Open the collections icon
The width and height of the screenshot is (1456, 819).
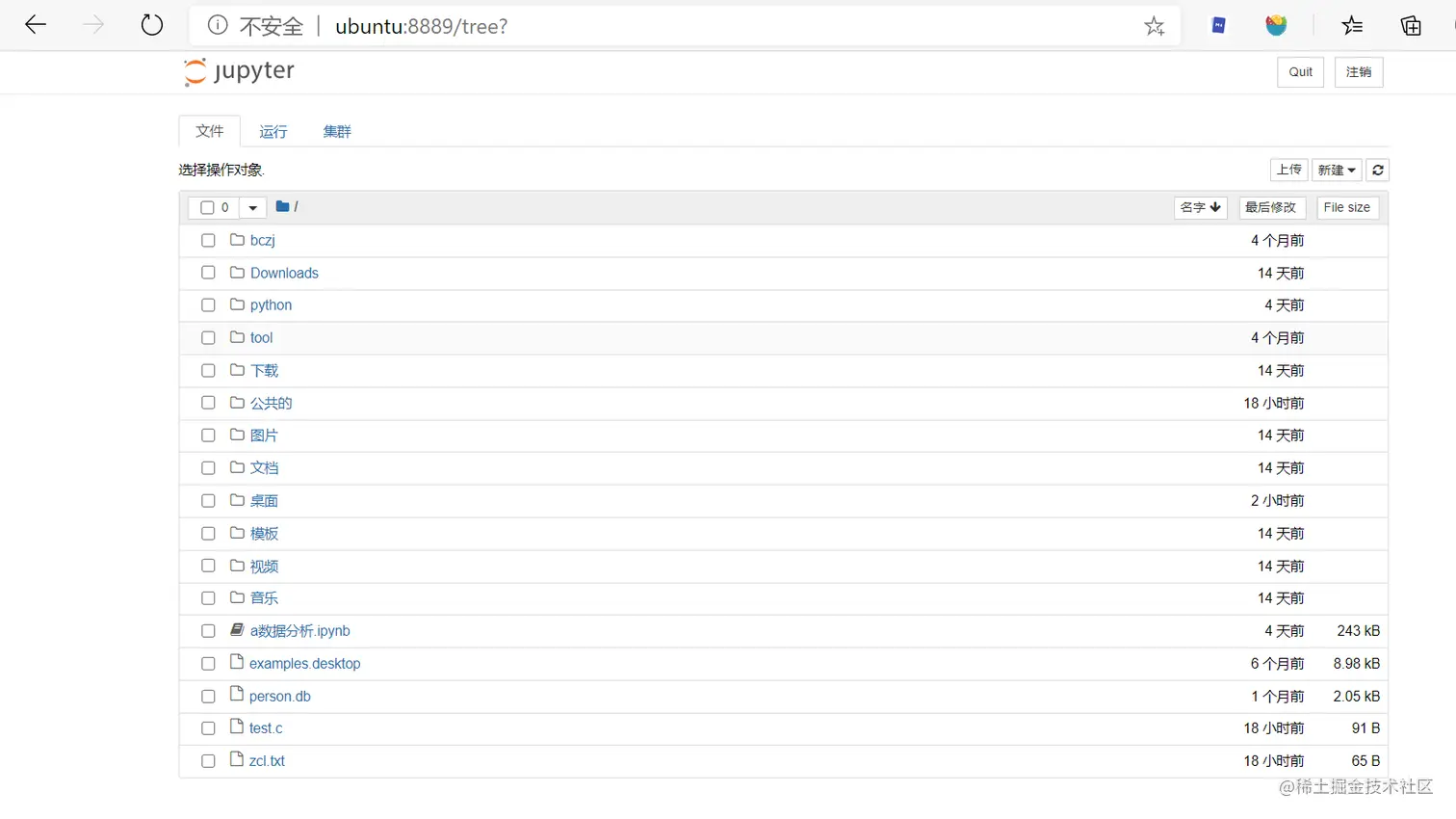[x=1411, y=26]
